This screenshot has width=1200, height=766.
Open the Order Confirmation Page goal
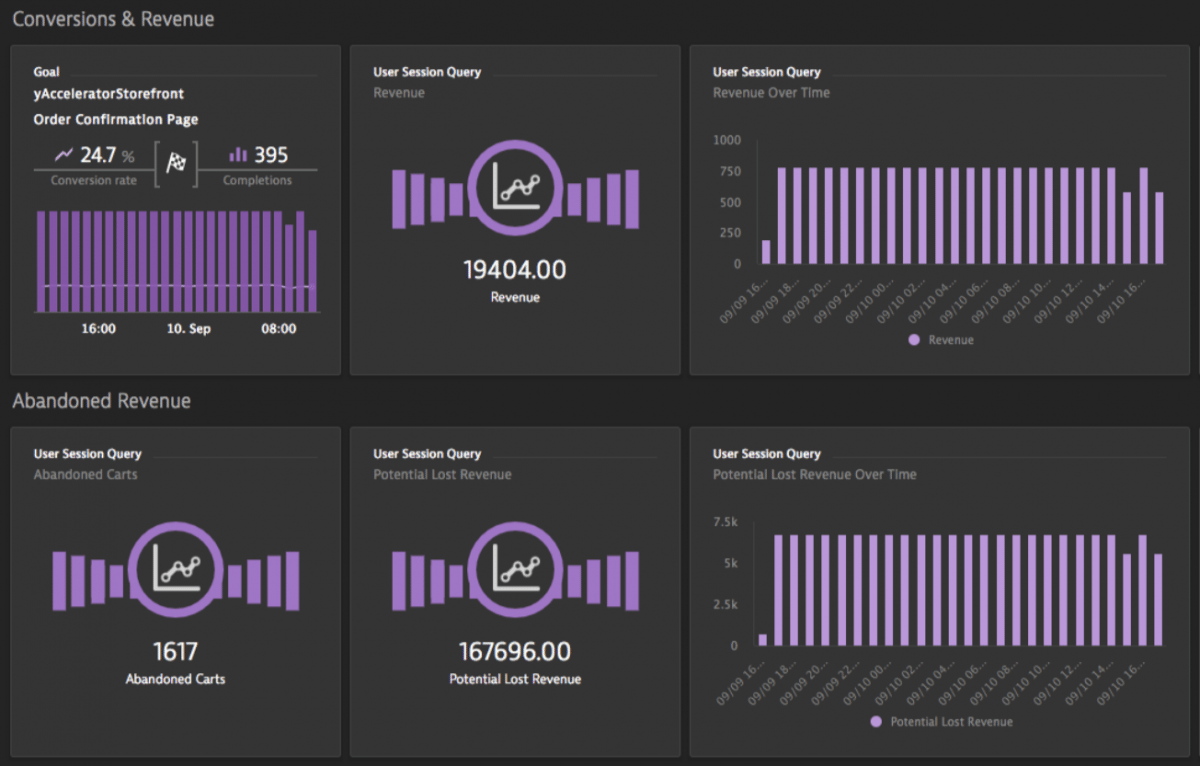115,119
